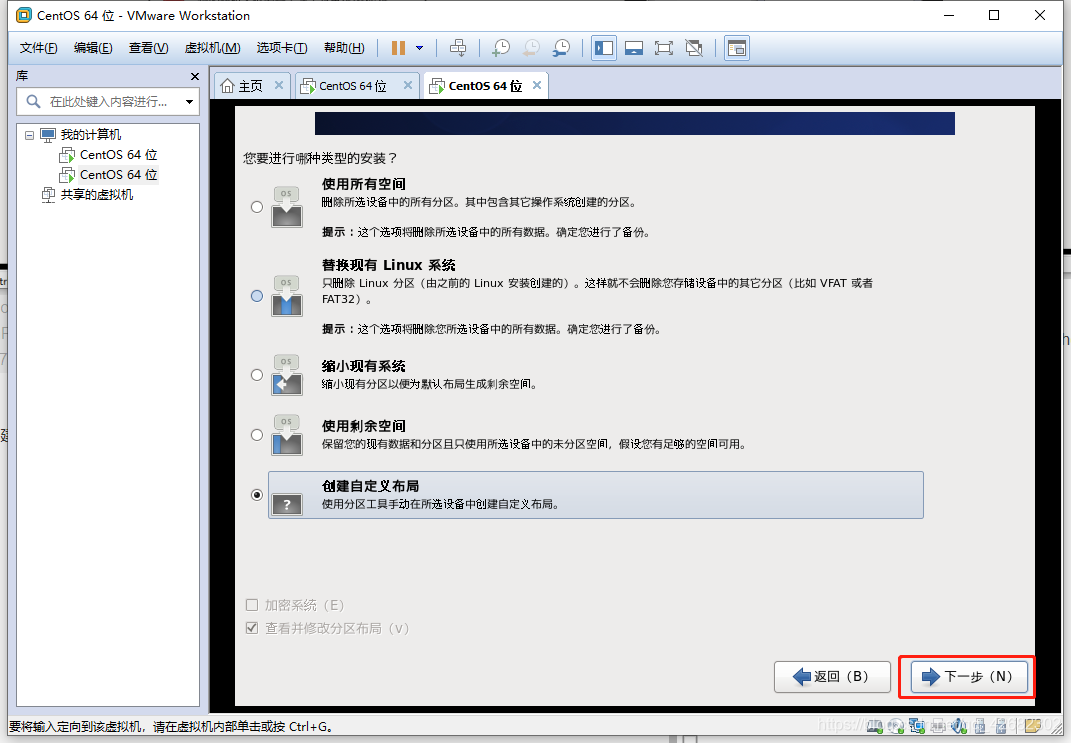Collapse the 我的计算机 tree node

[x=29, y=135]
